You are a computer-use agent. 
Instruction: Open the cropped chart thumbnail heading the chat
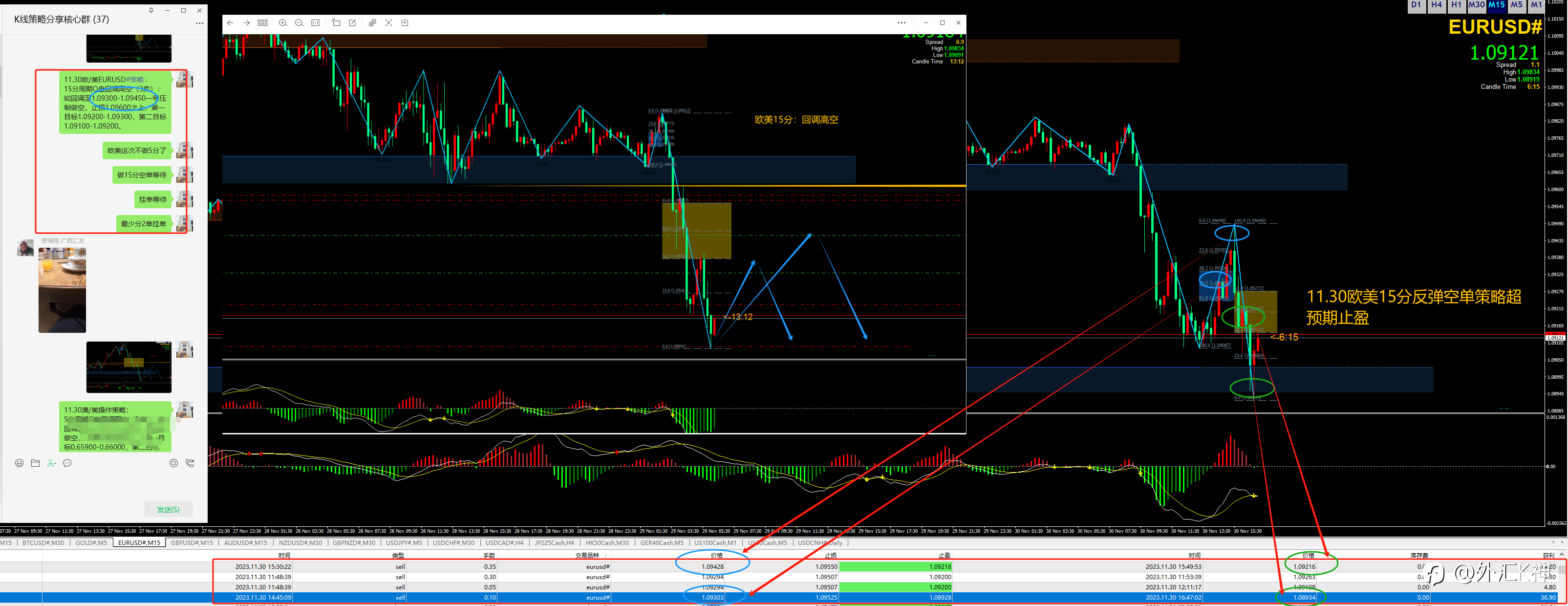click(129, 49)
